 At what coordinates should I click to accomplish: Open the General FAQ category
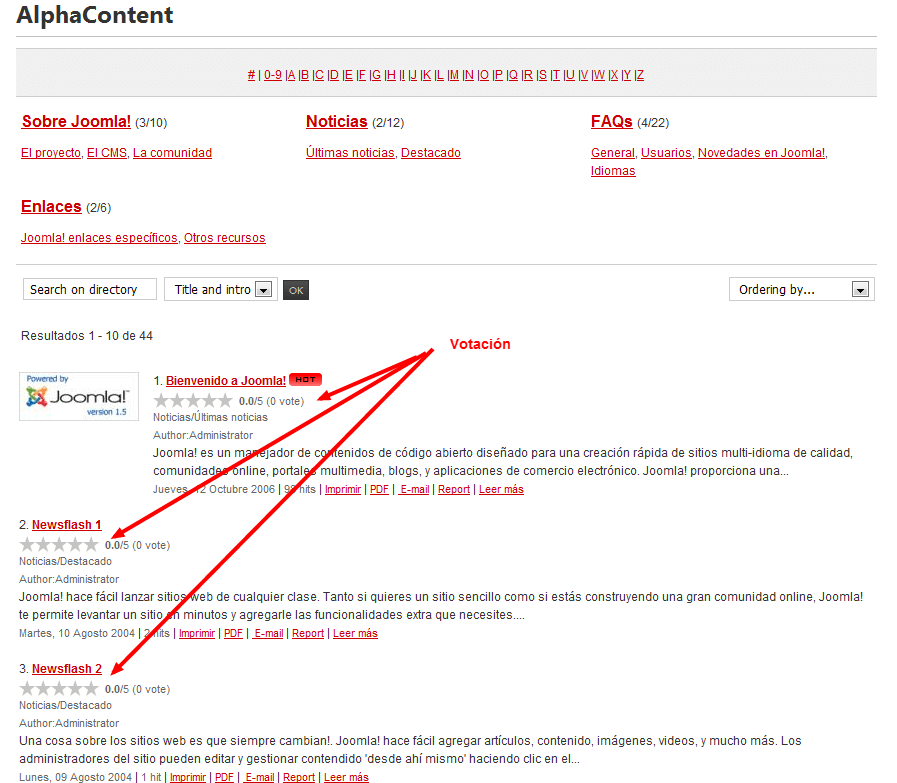(613, 153)
